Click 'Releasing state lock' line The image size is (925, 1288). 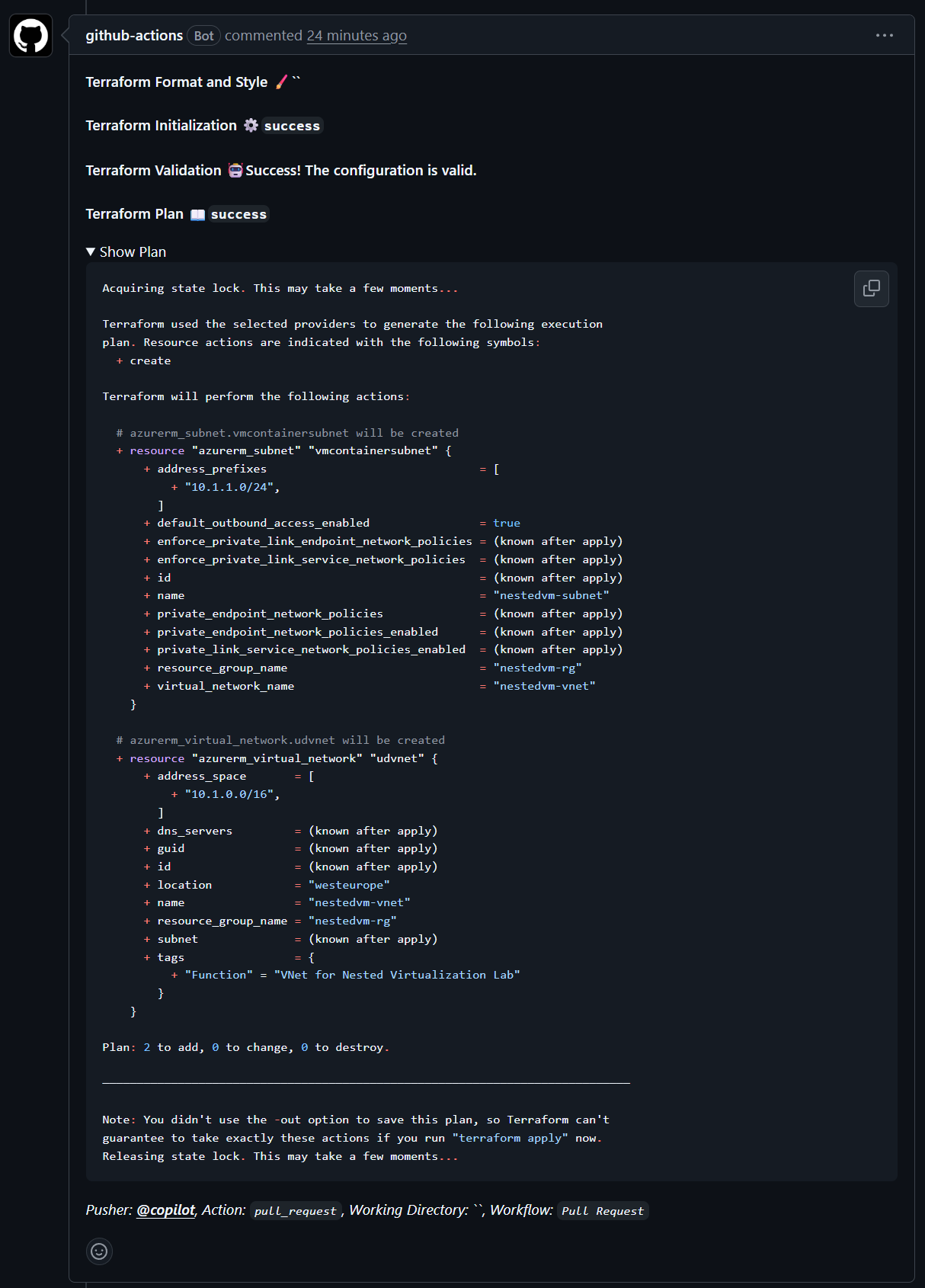[x=280, y=1156]
